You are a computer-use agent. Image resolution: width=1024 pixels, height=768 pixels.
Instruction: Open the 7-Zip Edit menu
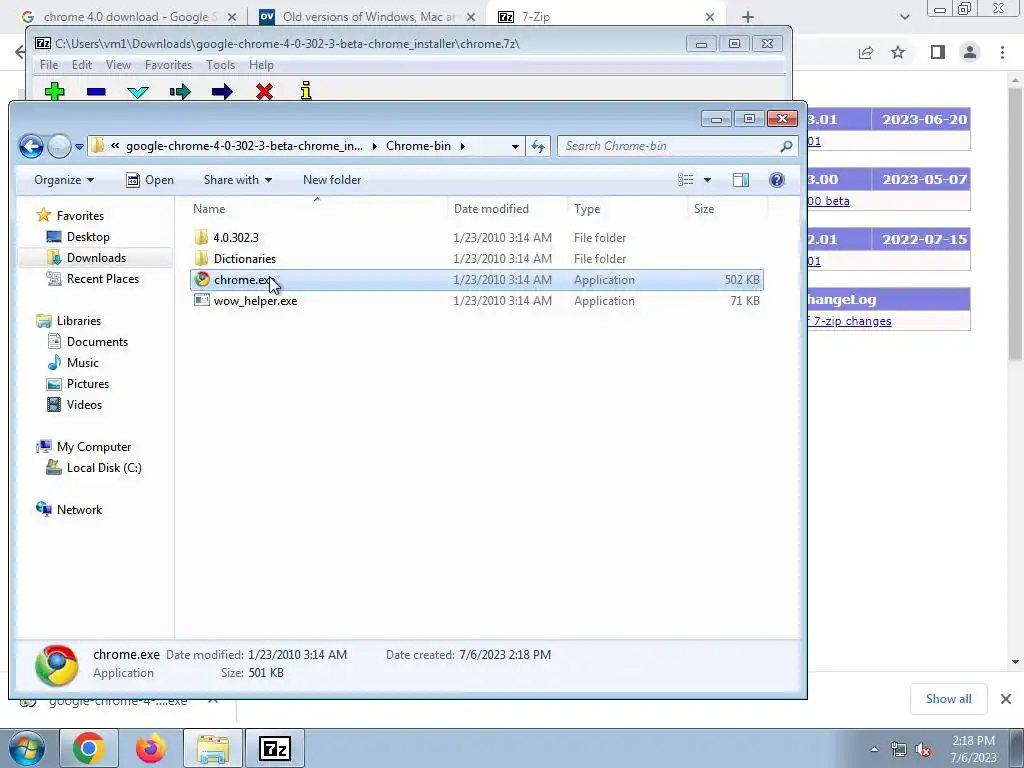point(82,65)
